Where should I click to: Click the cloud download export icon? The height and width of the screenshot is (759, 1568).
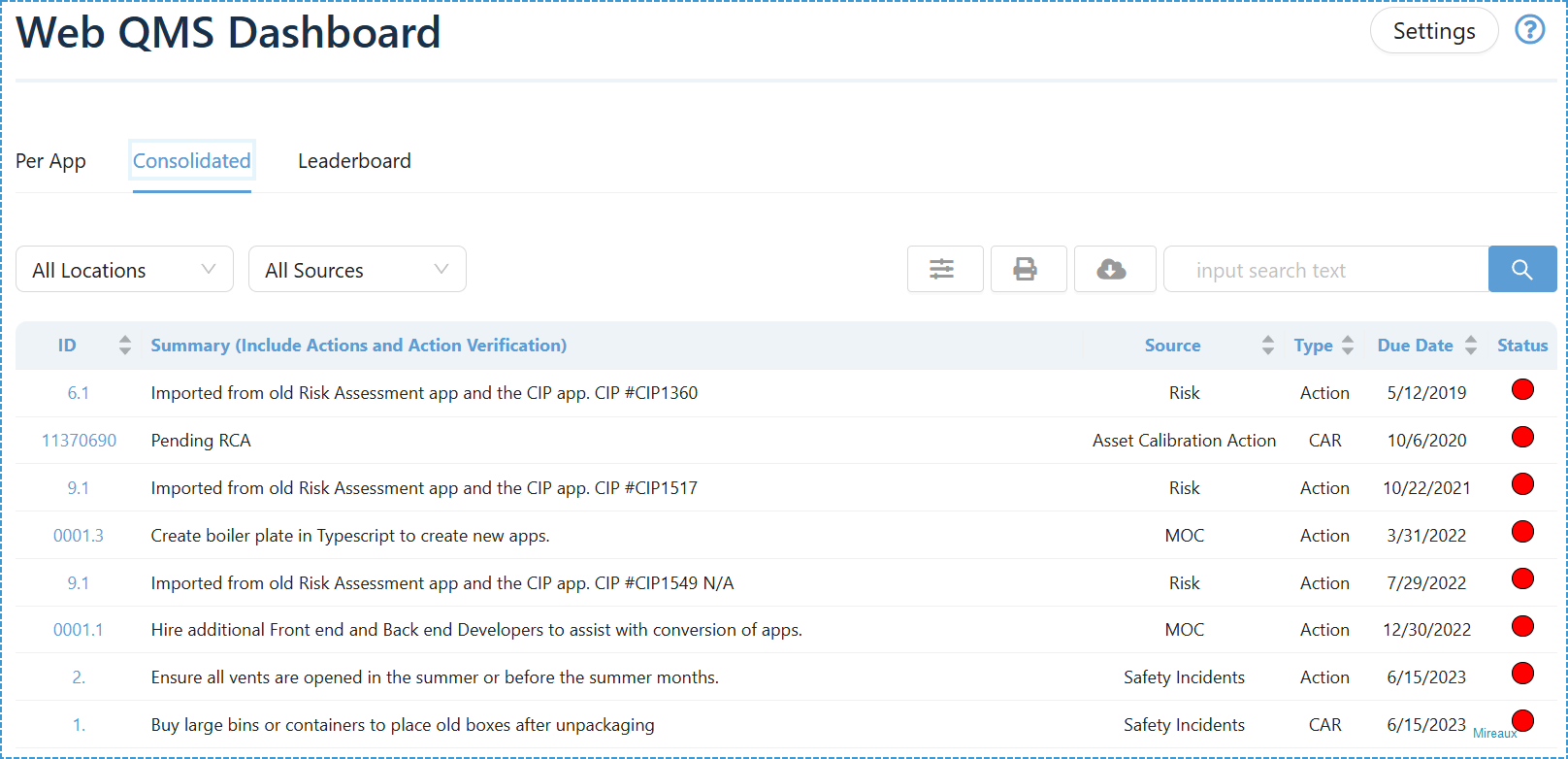pyautogui.click(x=1114, y=269)
